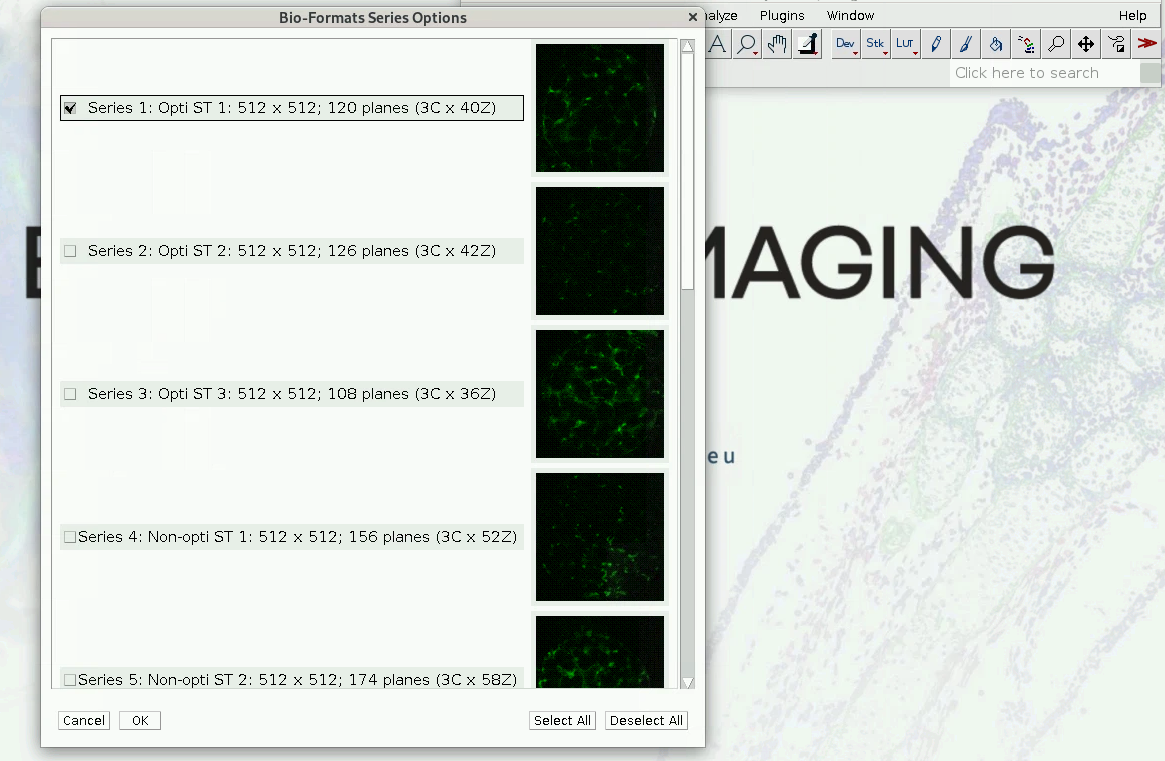Click the scroll up arrow of series list
The width and height of the screenshot is (1165, 761).
pos(688,46)
